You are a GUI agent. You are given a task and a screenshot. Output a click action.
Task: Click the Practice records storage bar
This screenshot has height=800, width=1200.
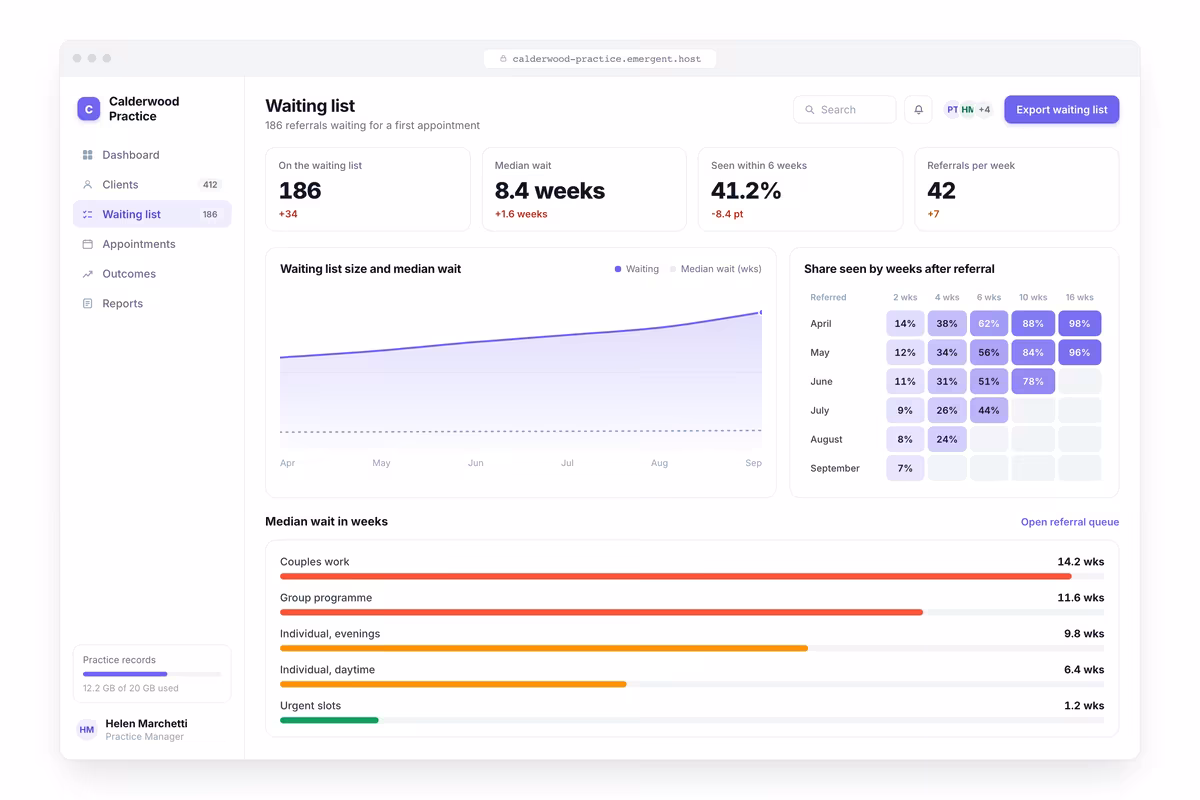coord(152,674)
